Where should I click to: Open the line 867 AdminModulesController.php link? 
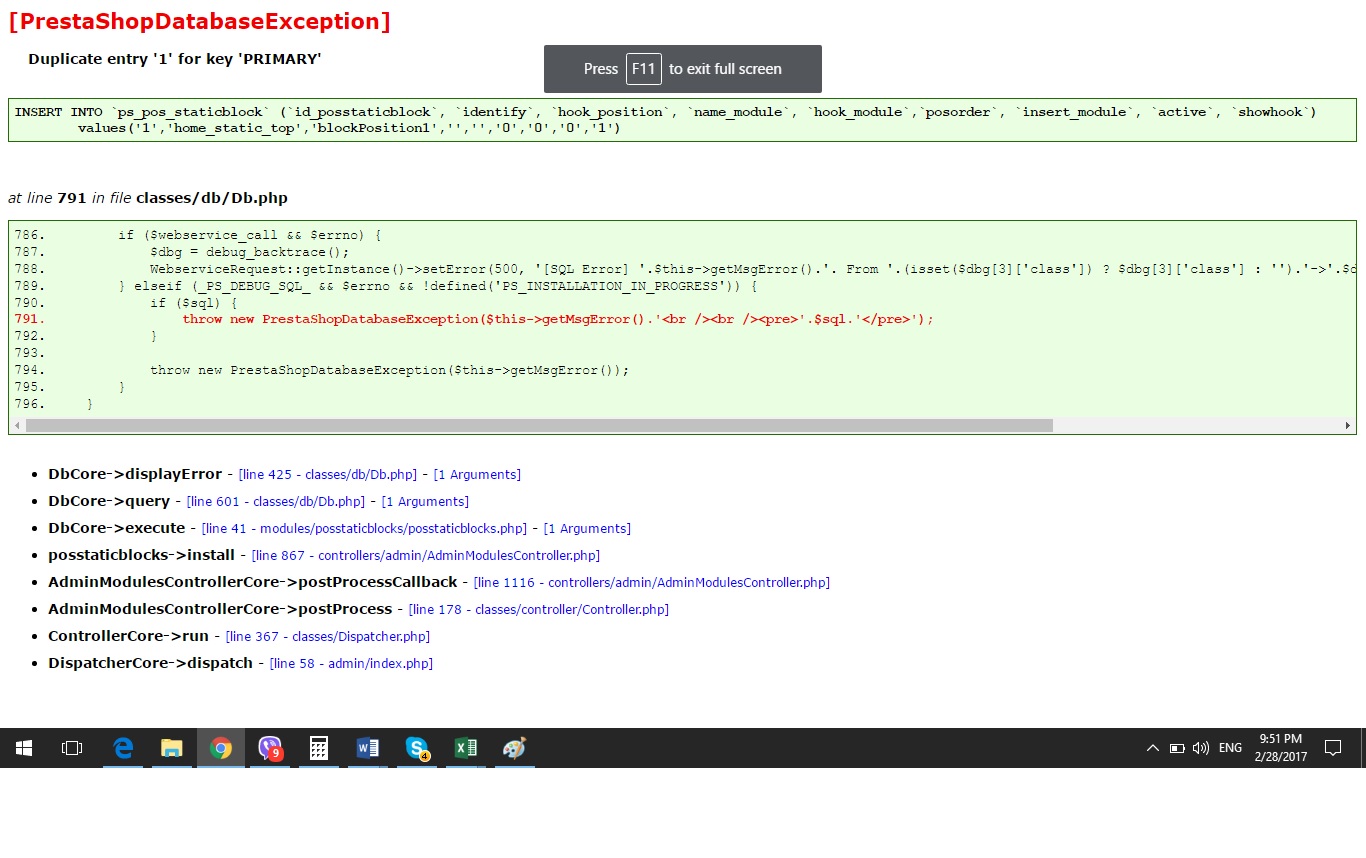click(426, 556)
